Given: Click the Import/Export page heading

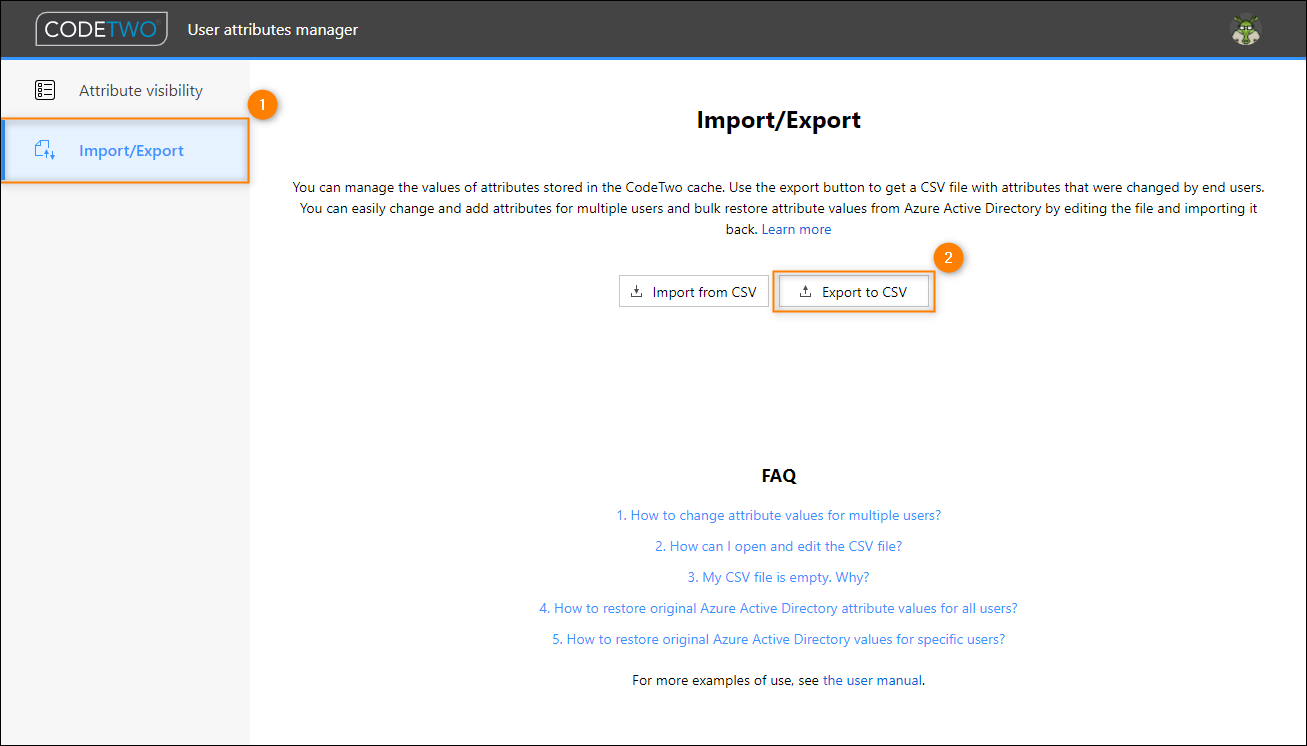Looking at the screenshot, I should pyautogui.click(x=779, y=120).
